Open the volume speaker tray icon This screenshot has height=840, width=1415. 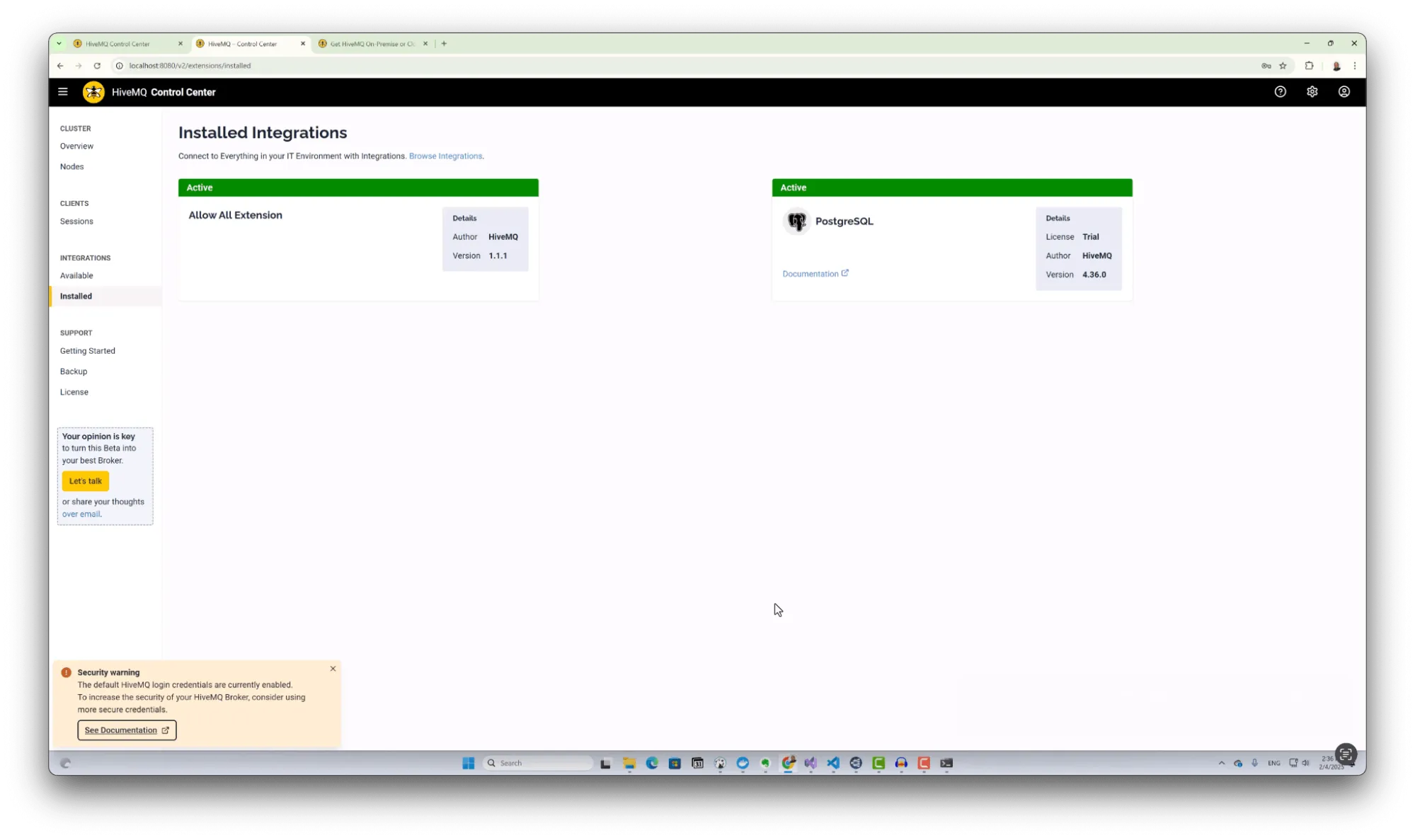(x=1305, y=763)
